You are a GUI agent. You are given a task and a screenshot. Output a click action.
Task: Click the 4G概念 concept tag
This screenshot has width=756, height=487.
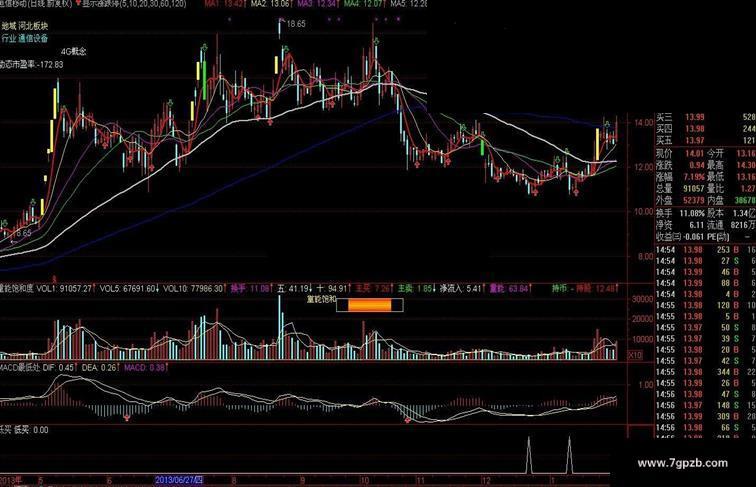click(74, 51)
